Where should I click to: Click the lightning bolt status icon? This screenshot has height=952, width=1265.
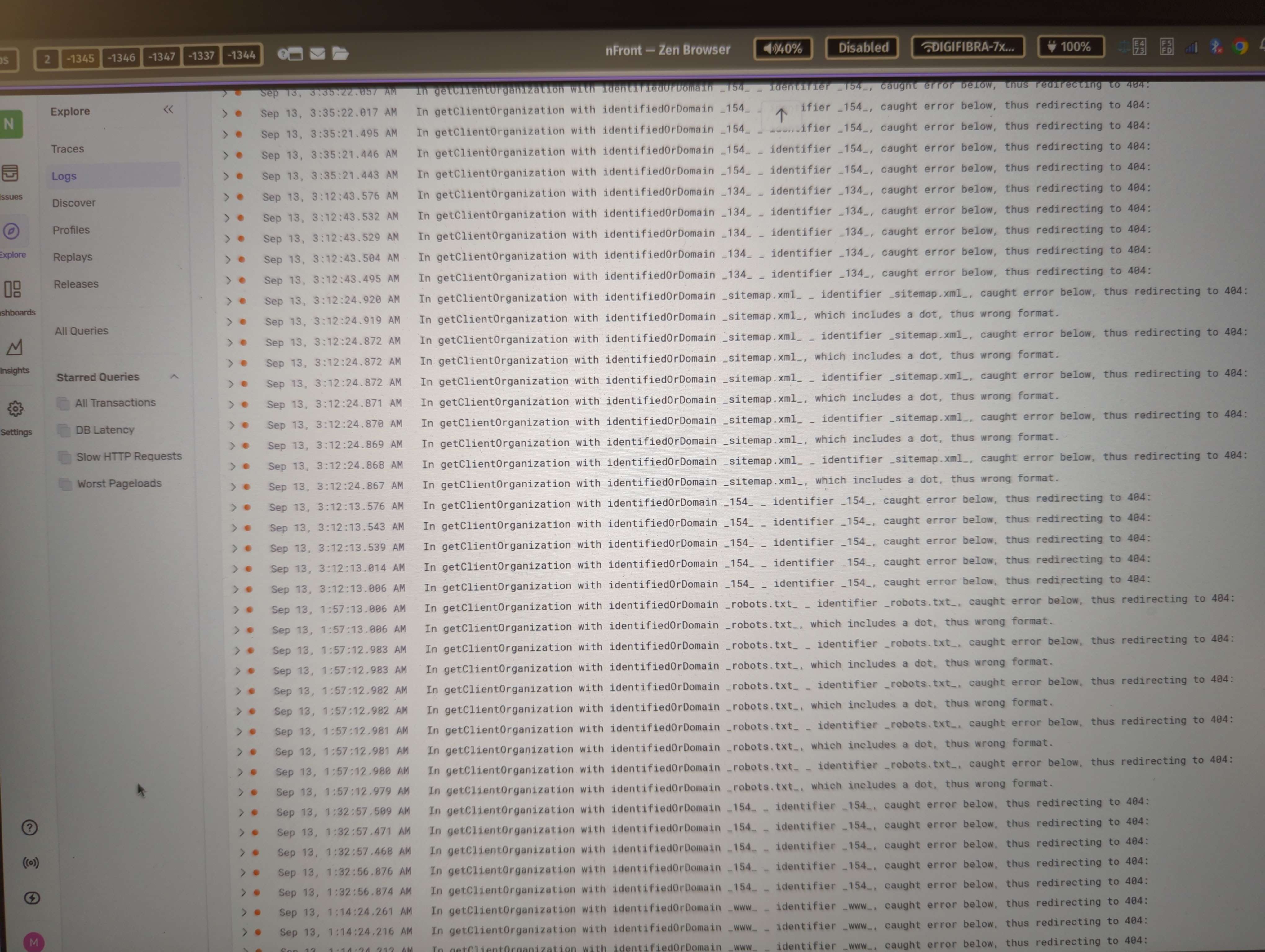click(32, 898)
